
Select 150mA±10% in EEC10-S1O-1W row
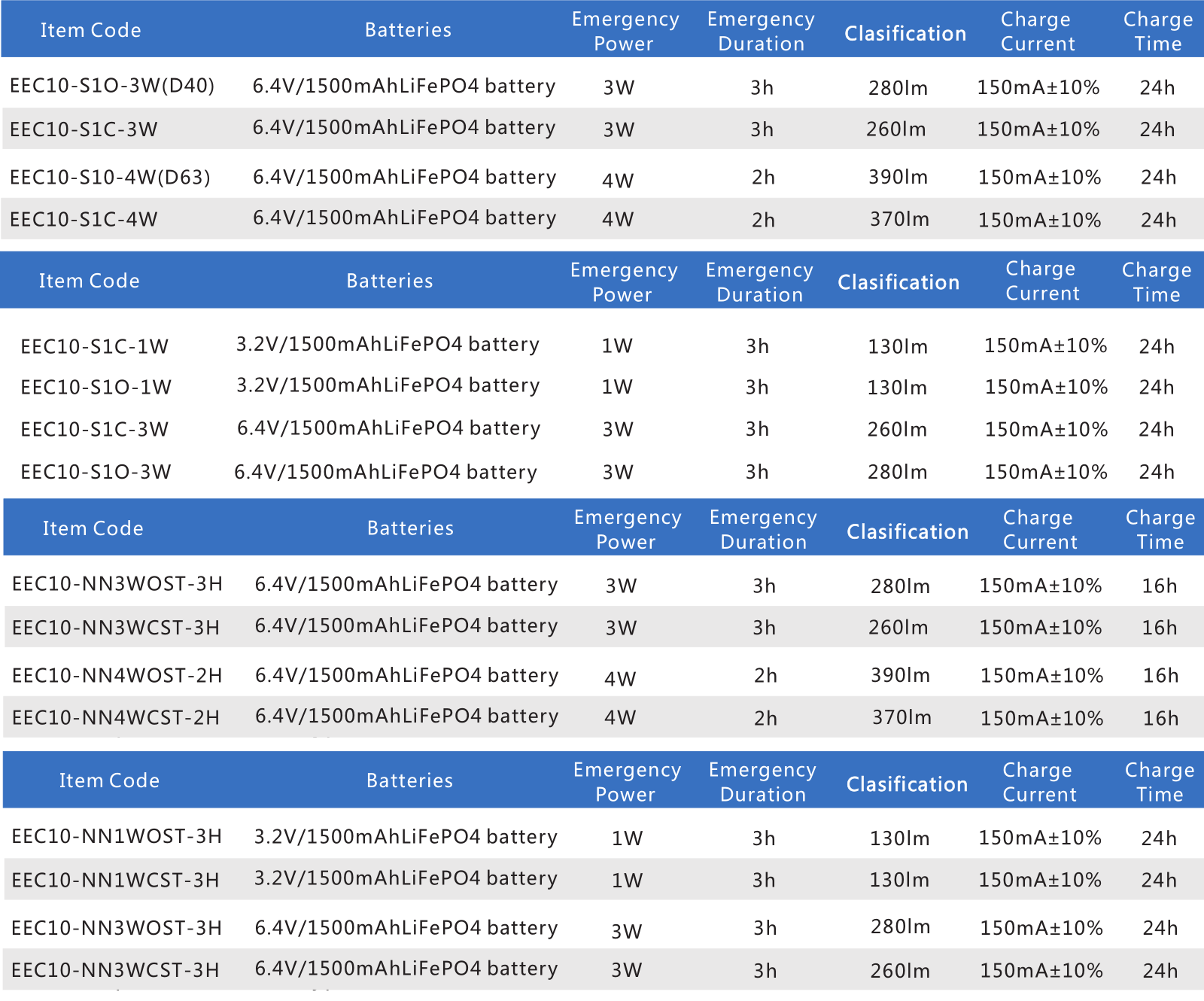[1046, 388]
